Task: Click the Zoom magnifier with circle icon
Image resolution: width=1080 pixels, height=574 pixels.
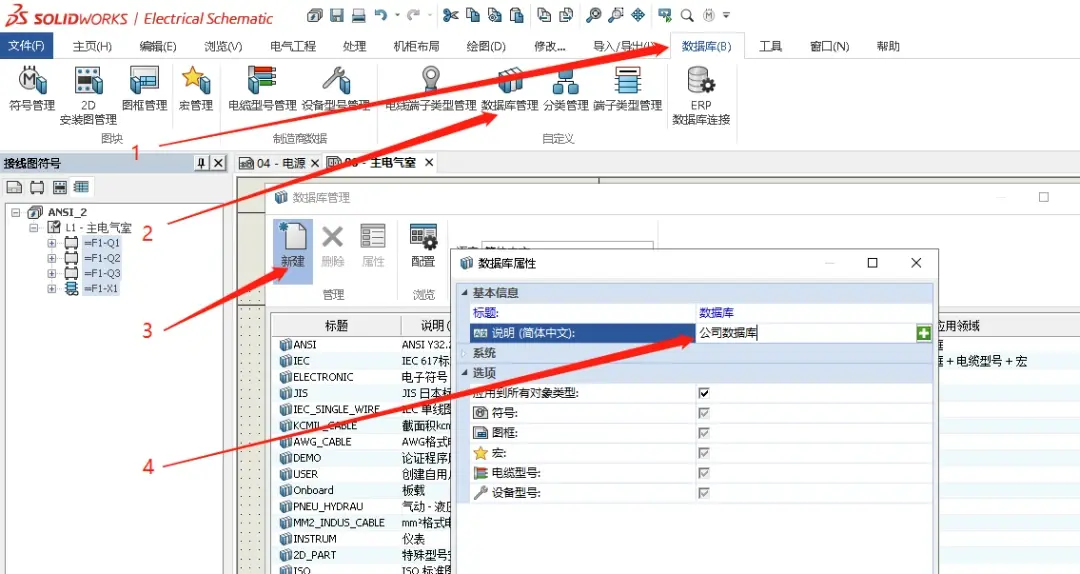Action: point(594,14)
